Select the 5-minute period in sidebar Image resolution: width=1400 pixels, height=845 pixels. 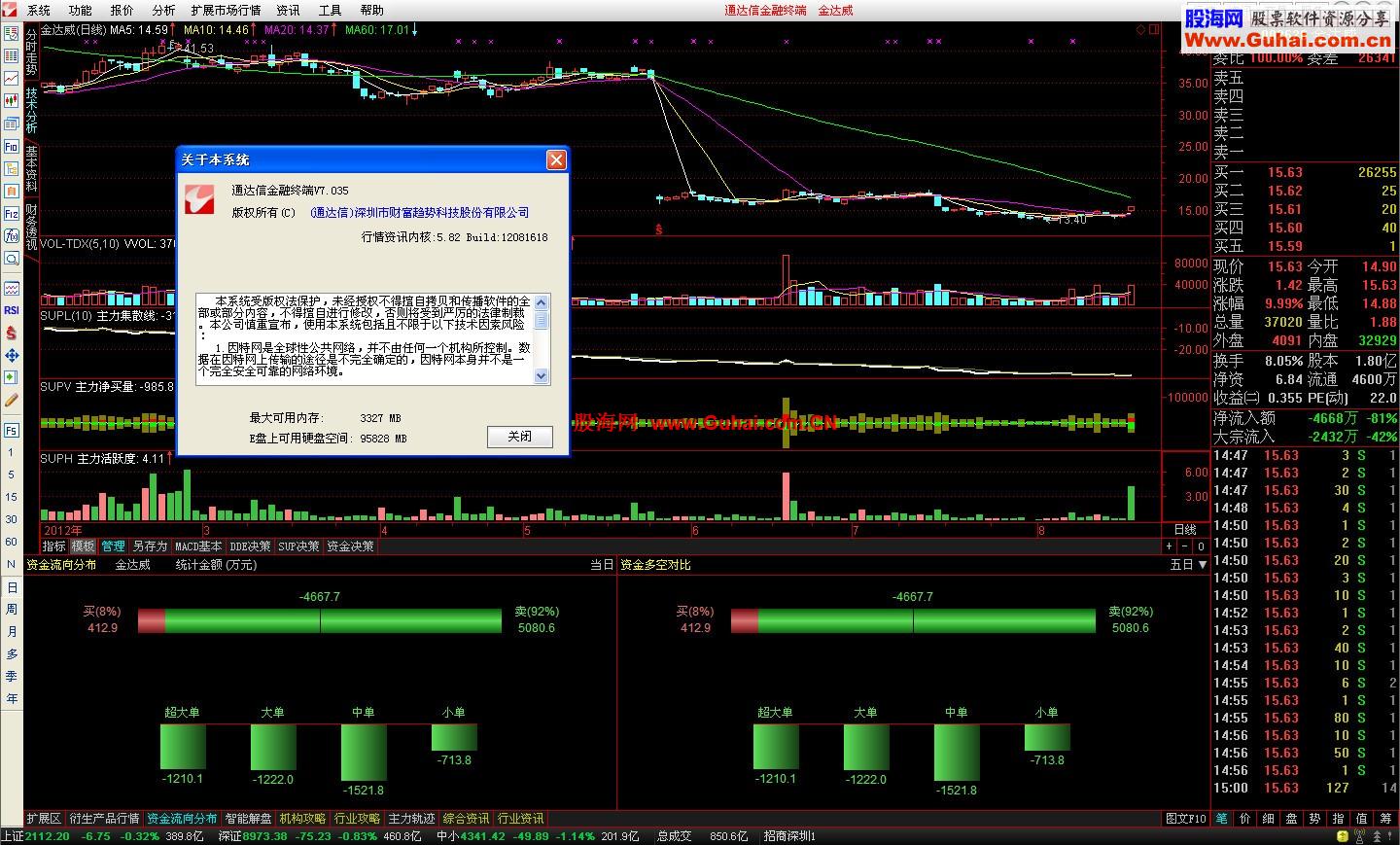pos(12,475)
